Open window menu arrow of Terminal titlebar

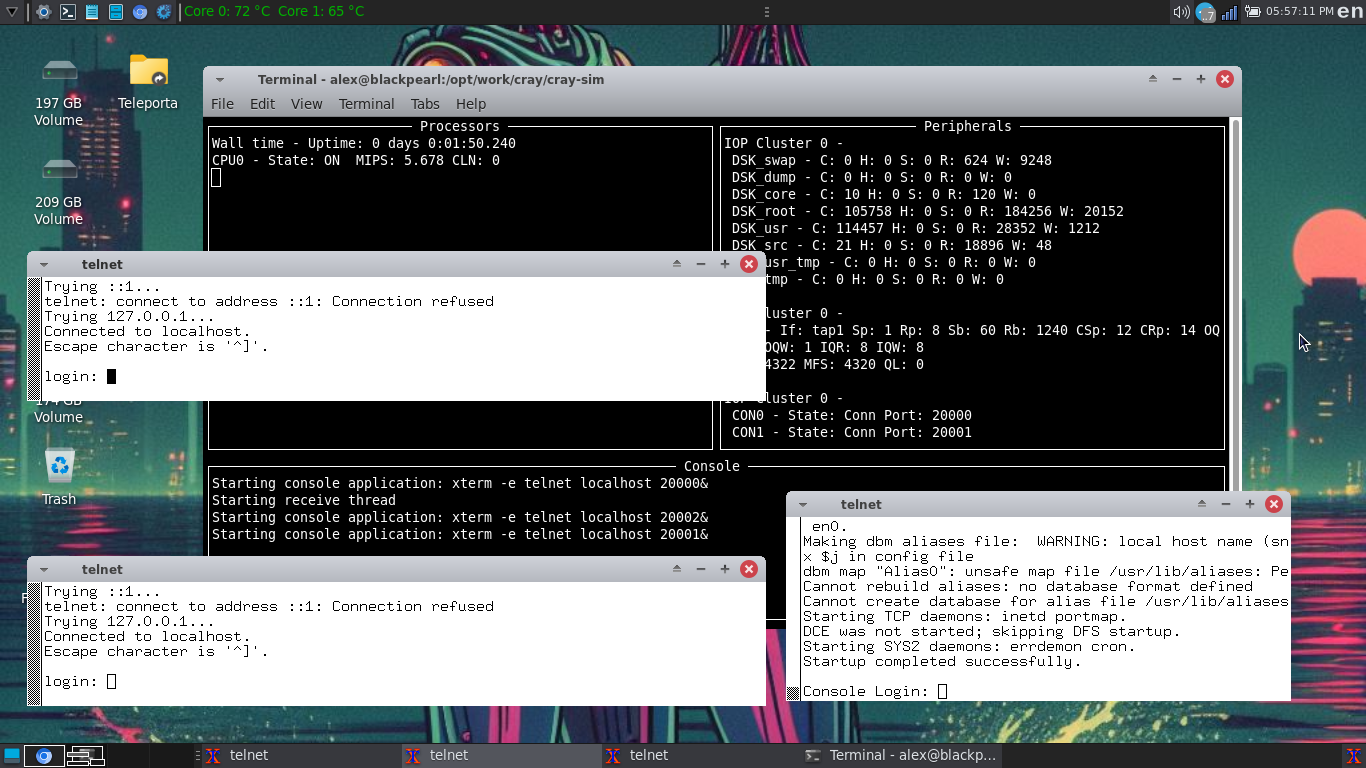pyautogui.click(x=219, y=80)
